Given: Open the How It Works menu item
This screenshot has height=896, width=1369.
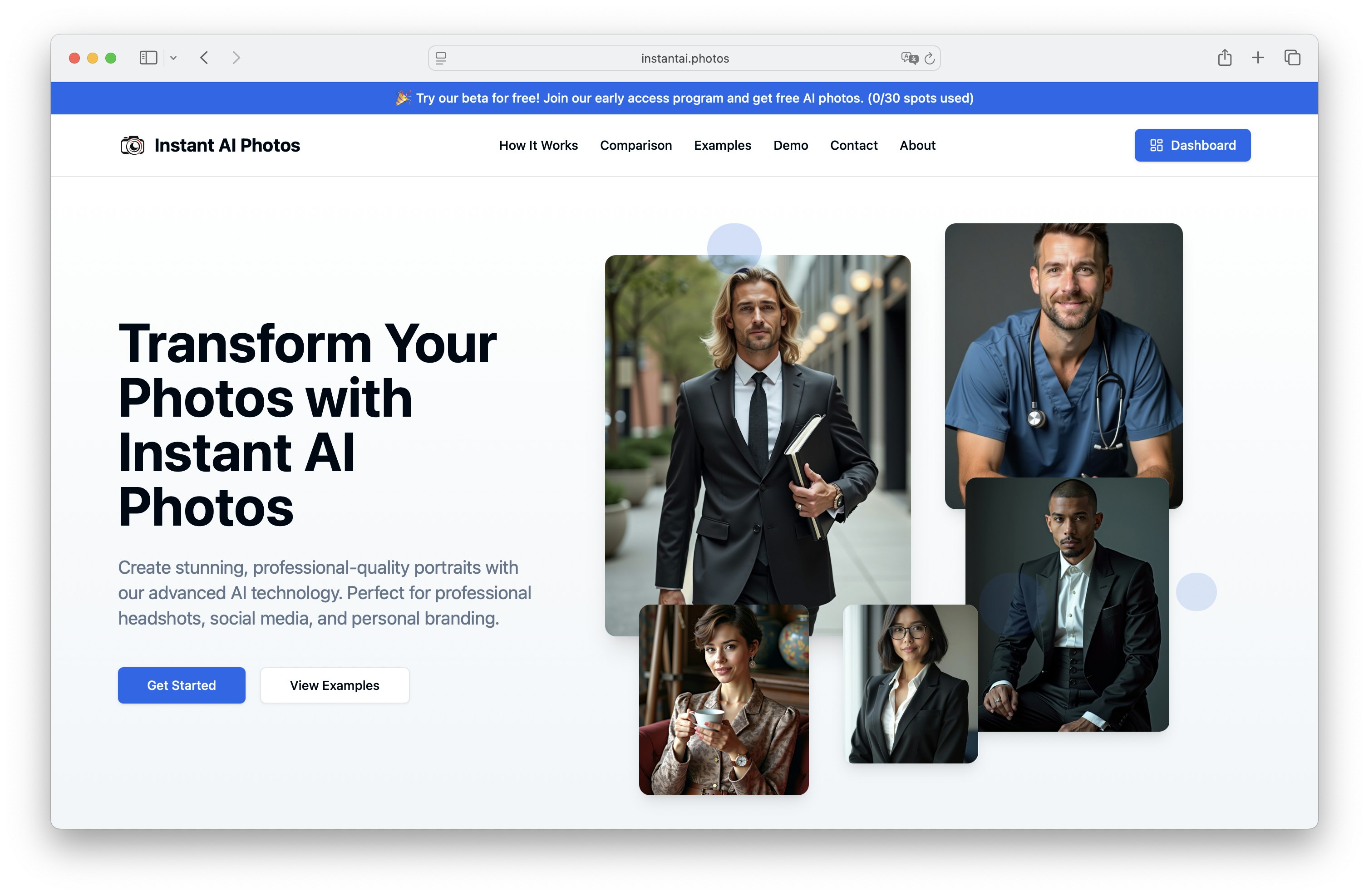Looking at the screenshot, I should pyautogui.click(x=538, y=146).
